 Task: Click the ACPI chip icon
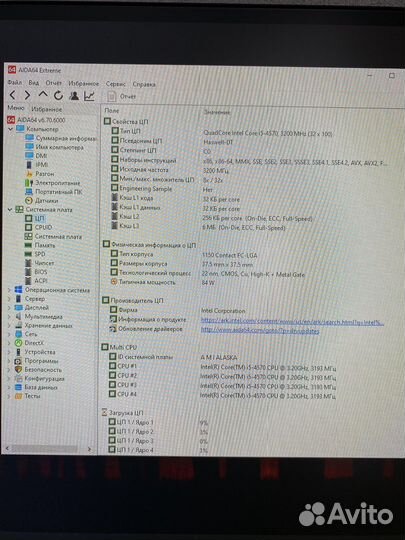click(x=29, y=281)
